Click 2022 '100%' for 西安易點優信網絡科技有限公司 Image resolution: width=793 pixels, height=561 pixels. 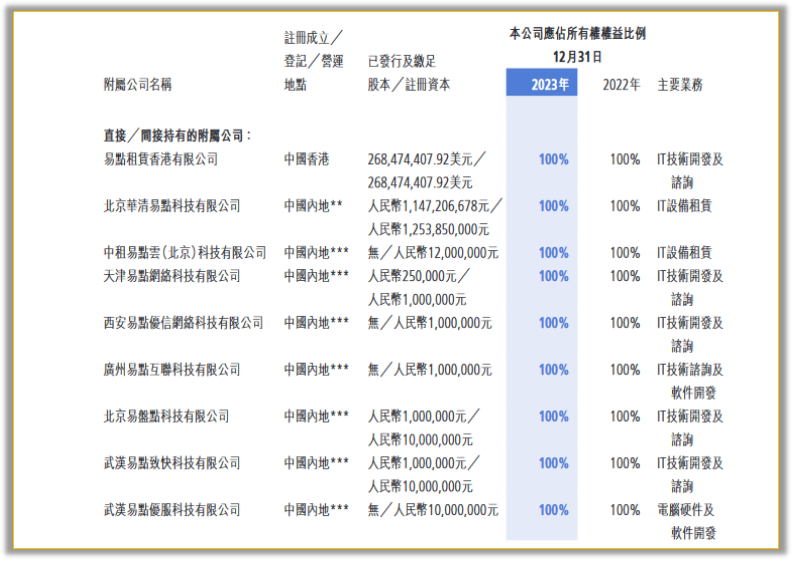point(625,322)
